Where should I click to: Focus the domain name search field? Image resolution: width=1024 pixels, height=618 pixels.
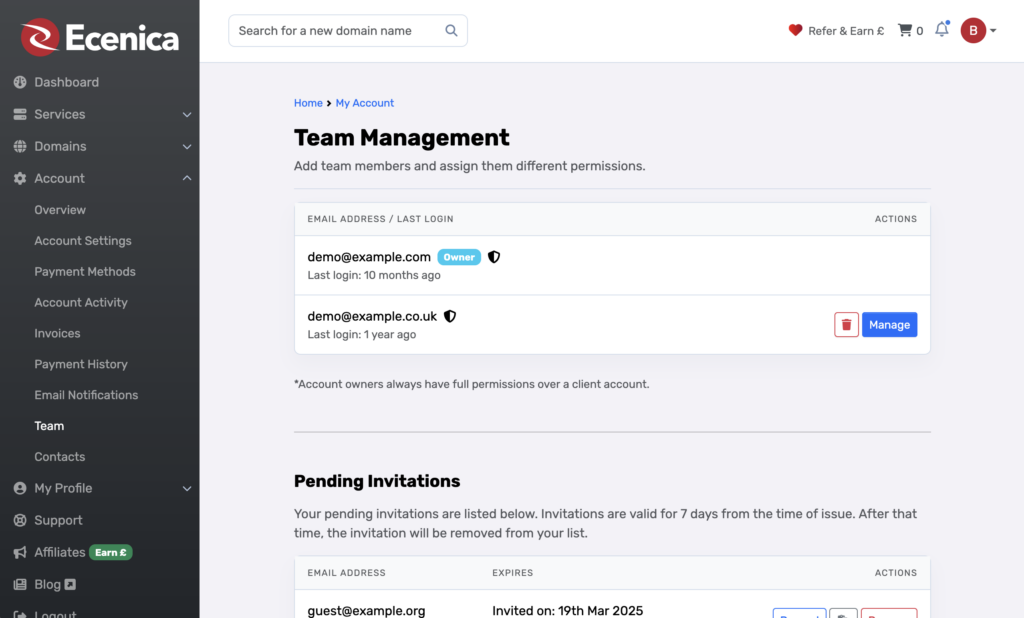347,31
